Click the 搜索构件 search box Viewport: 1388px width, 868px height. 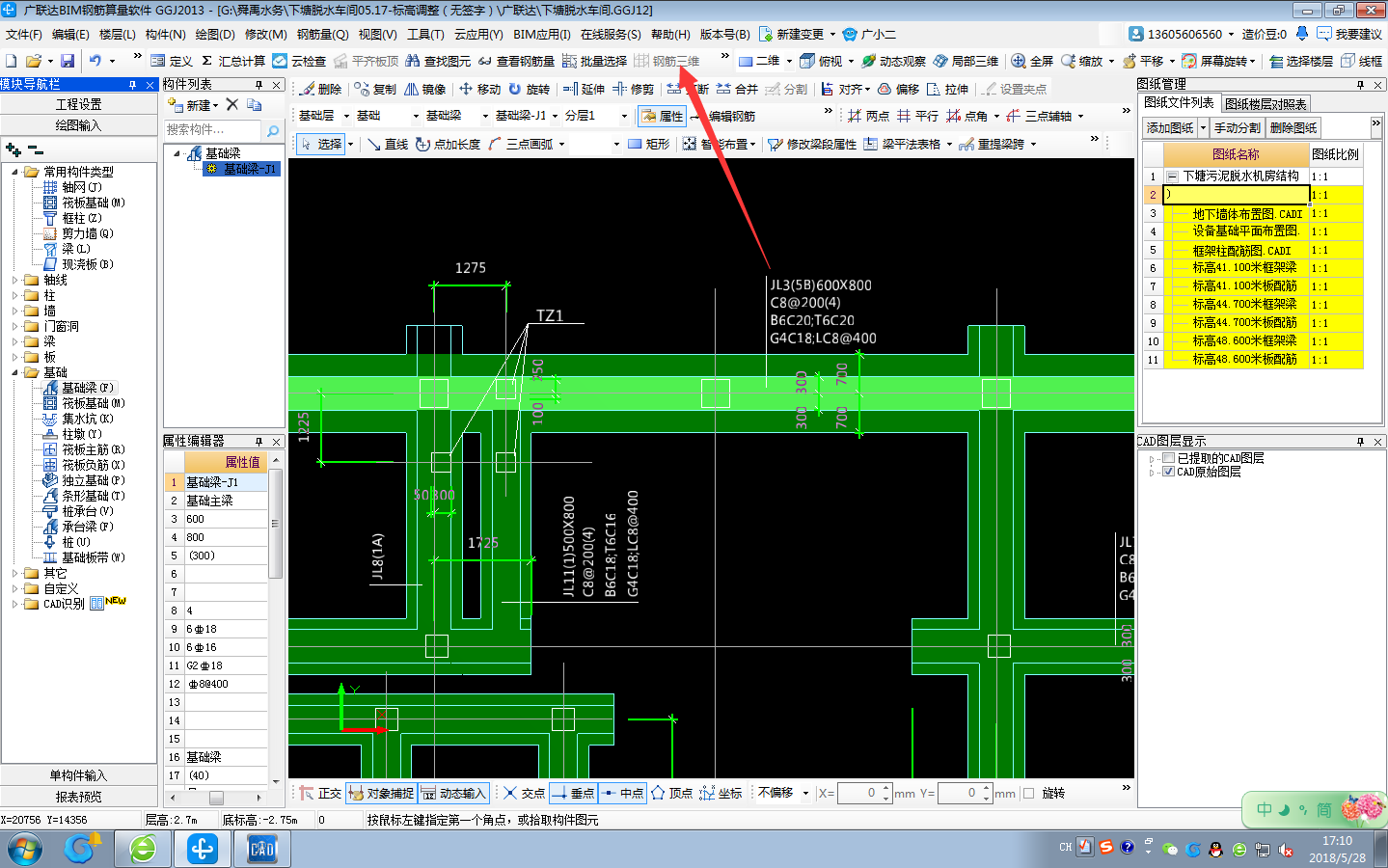[x=211, y=130]
